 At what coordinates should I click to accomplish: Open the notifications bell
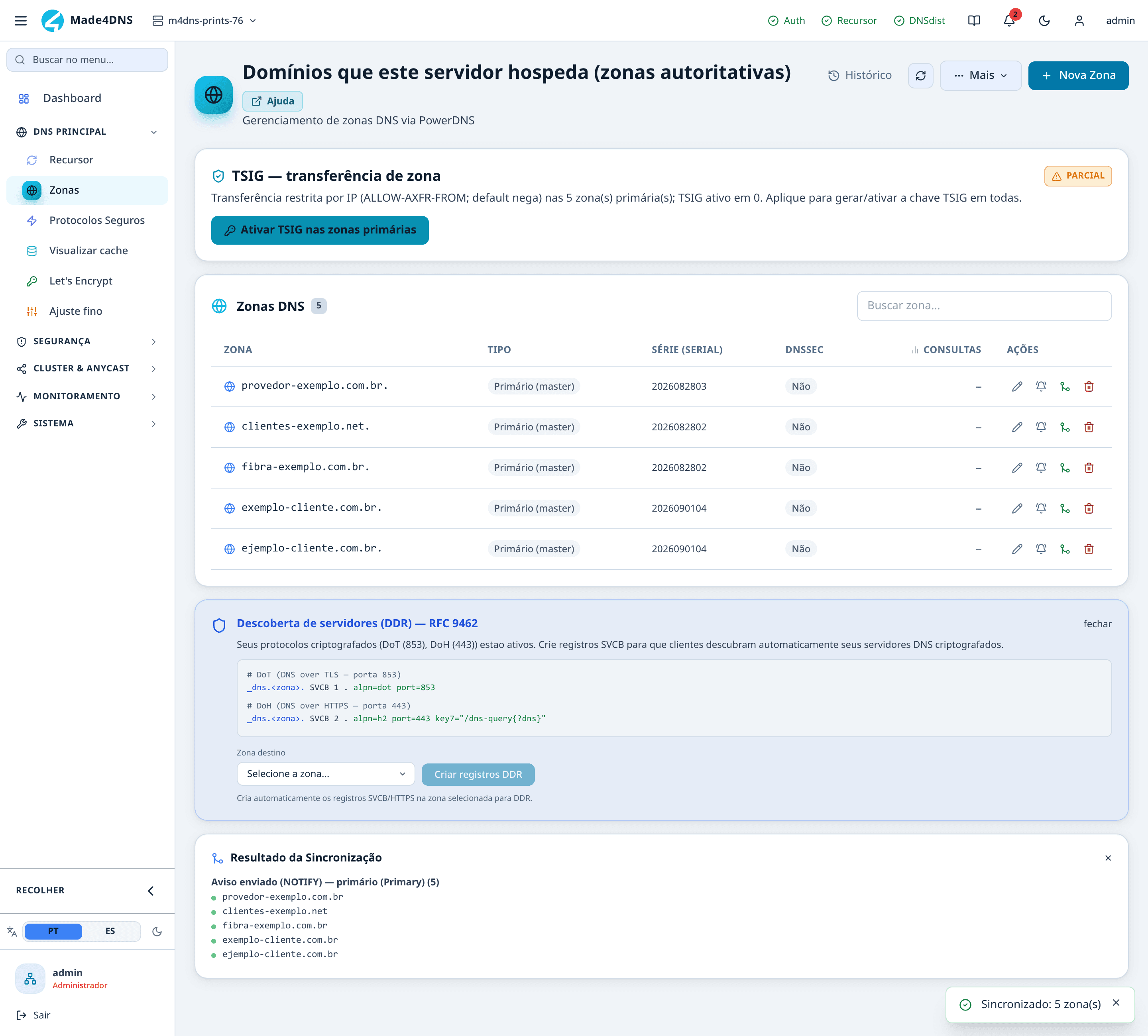(x=1009, y=20)
